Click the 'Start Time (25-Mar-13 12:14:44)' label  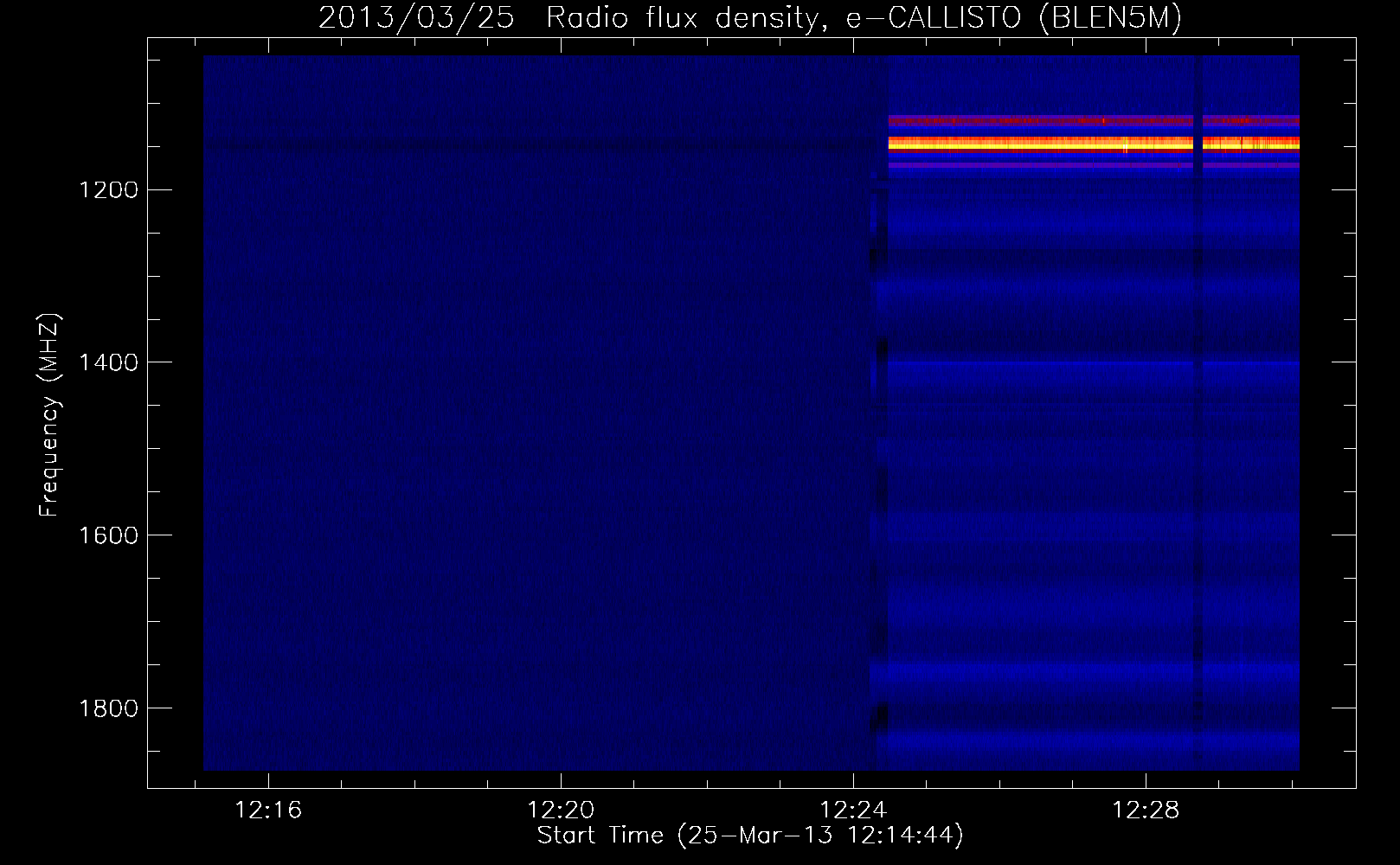point(750,836)
